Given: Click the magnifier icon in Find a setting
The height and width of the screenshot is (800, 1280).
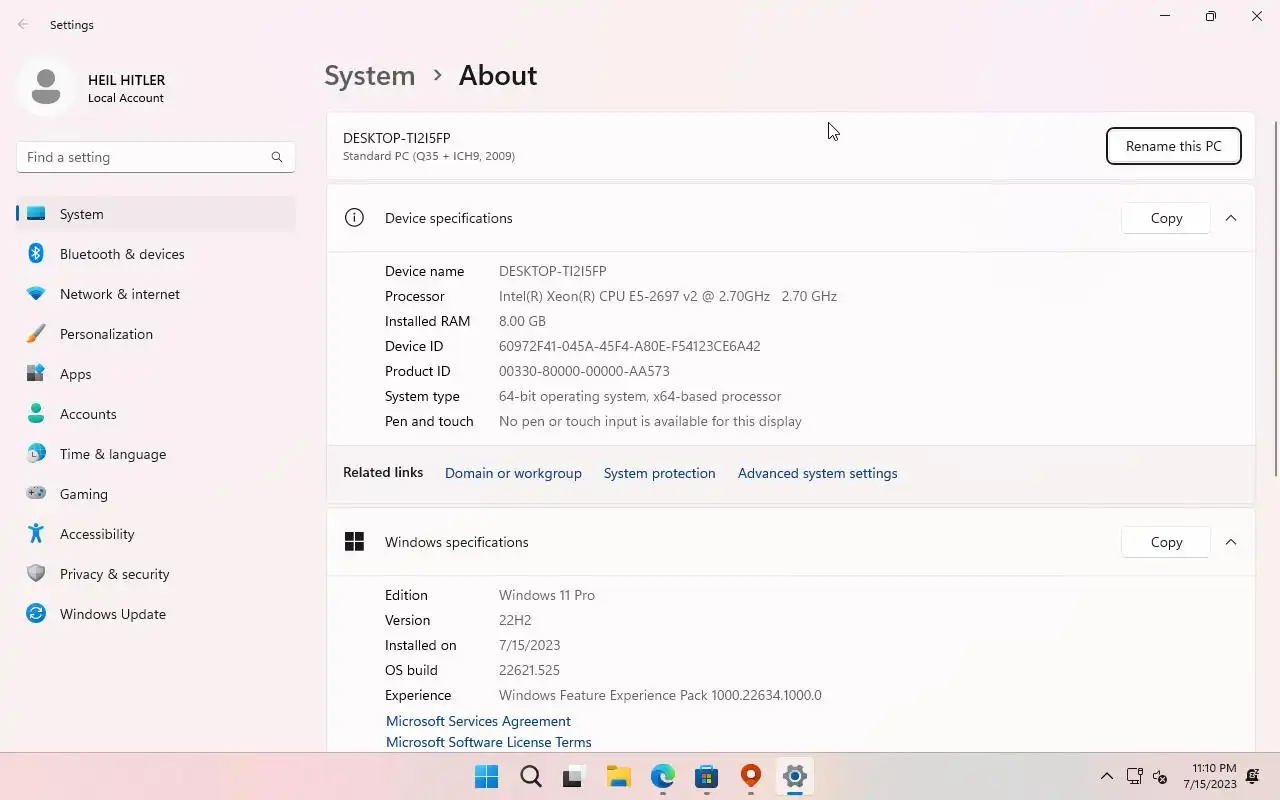Looking at the screenshot, I should click(277, 157).
